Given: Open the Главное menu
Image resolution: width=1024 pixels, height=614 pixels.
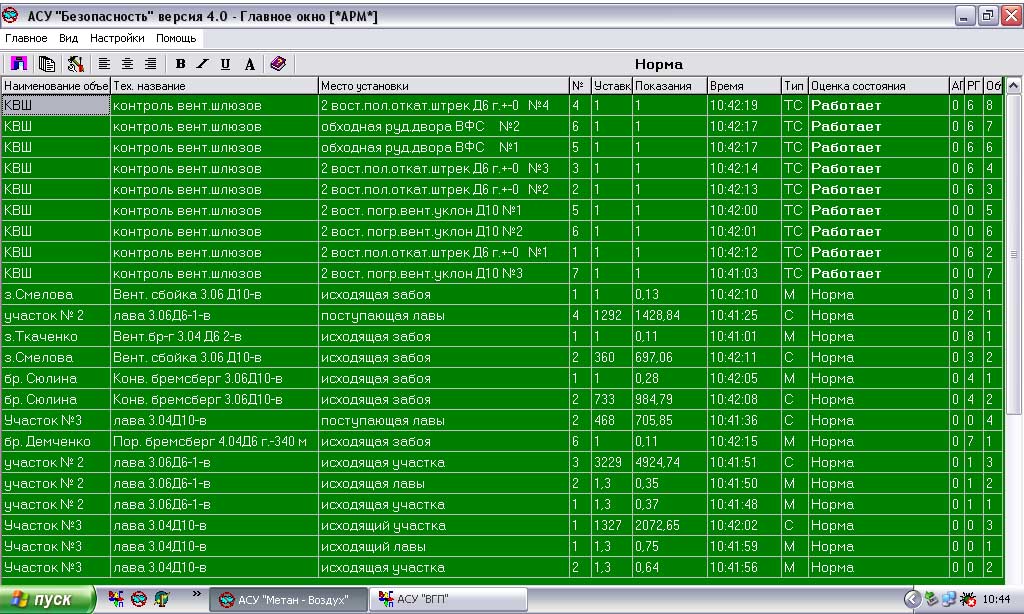Looking at the screenshot, I should [x=26, y=38].
